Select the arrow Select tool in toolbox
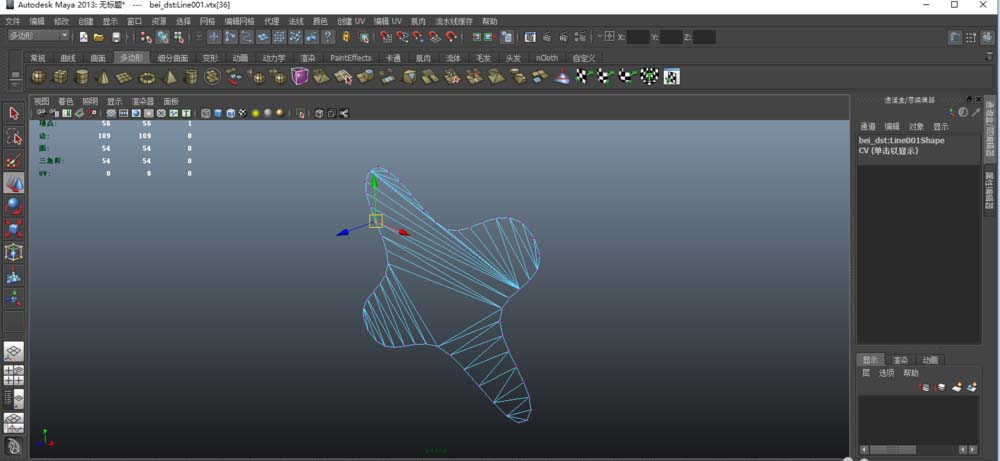 point(14,113)
